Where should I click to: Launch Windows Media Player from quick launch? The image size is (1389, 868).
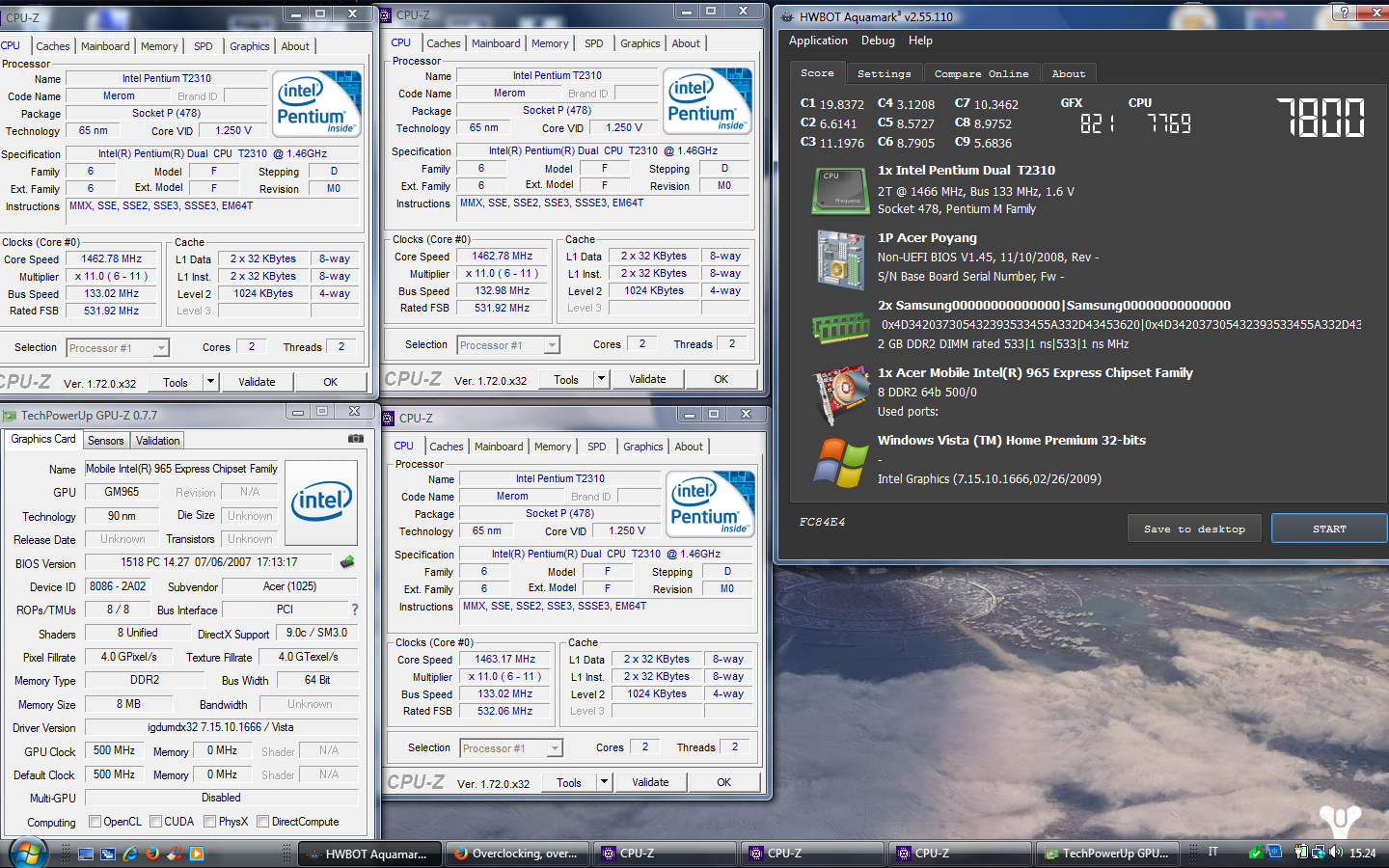point(197,854)
